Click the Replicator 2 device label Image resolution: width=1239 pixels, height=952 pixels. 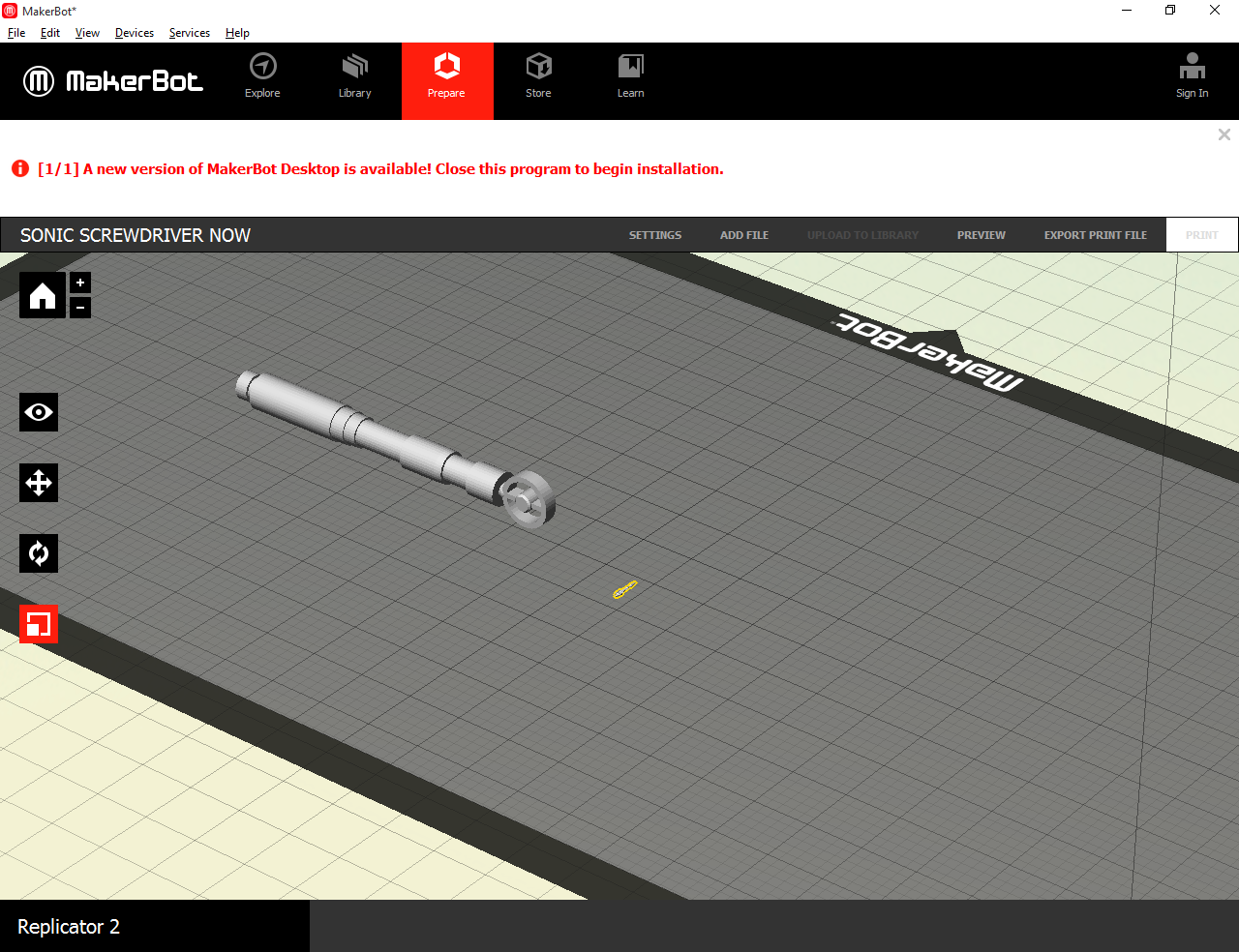pyautogui.click(x=69, y=927)
